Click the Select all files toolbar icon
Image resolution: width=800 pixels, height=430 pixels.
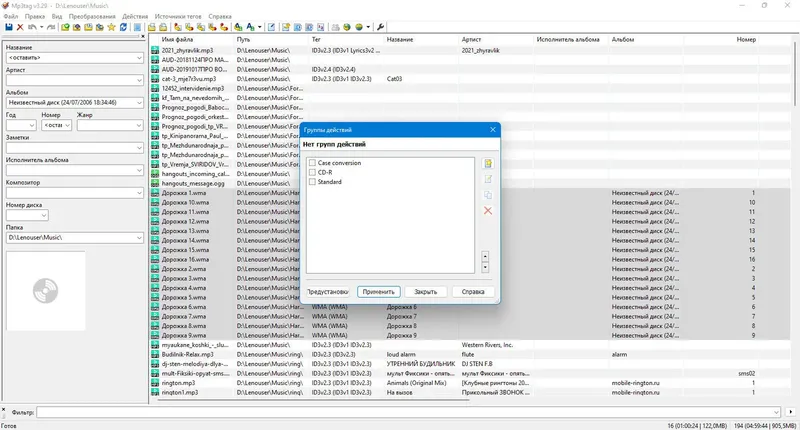pyautogui.click(x=137, y=27)
